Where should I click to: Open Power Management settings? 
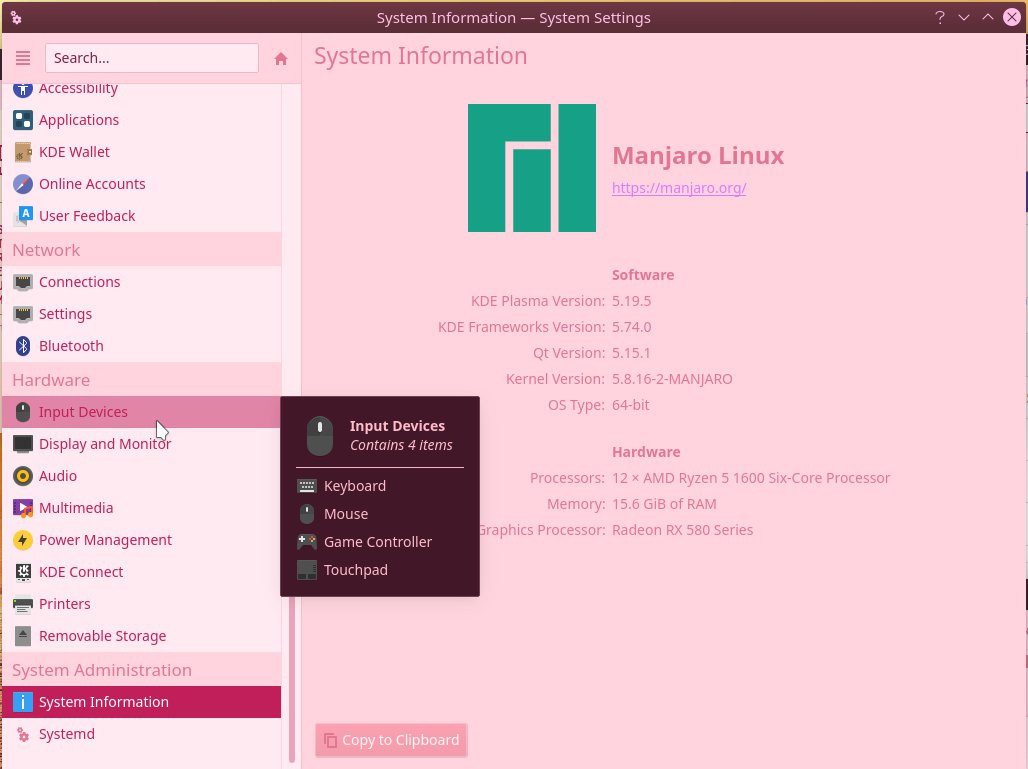142,540
